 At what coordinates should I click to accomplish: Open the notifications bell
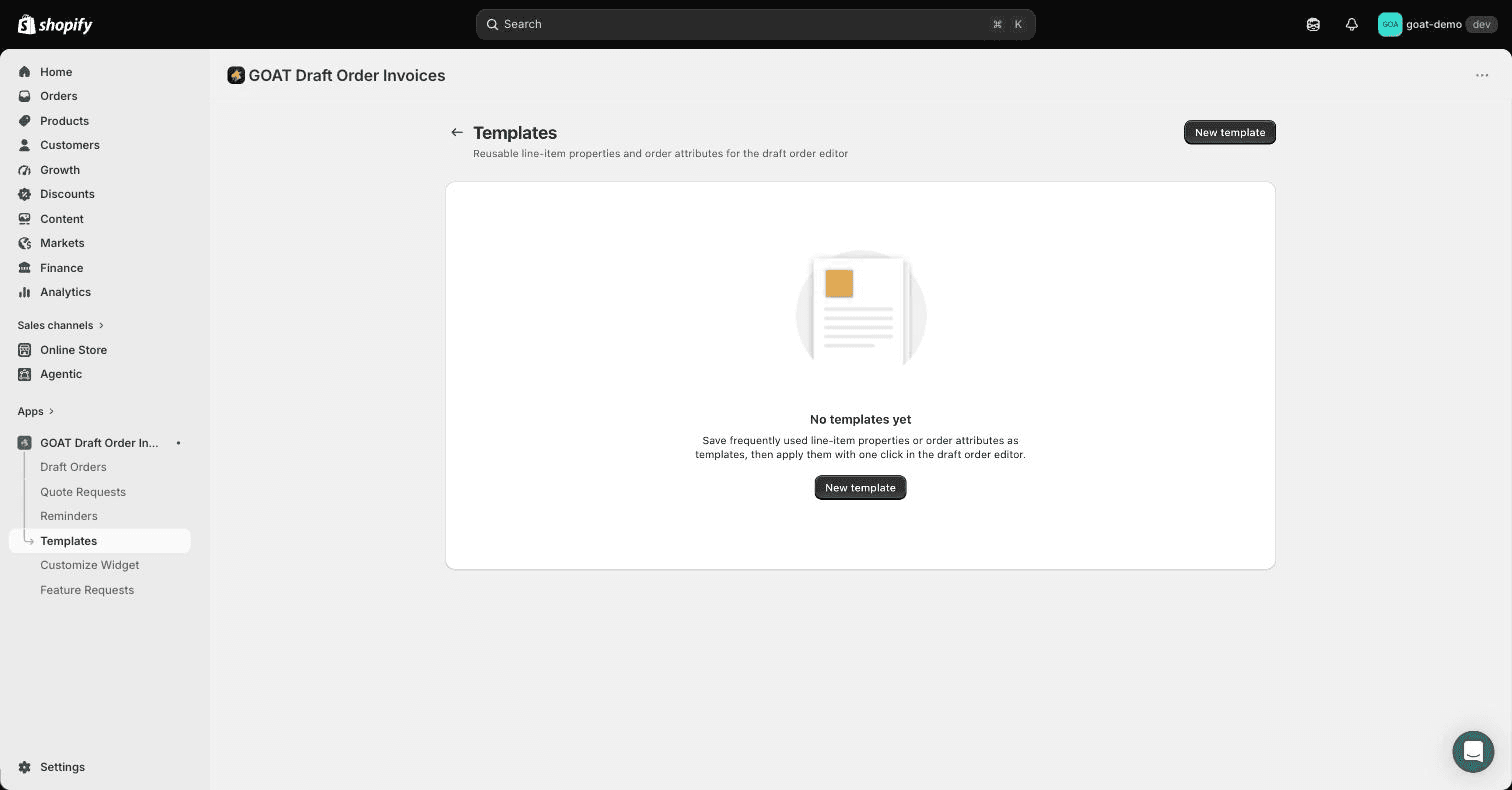tap(1351, 24)
